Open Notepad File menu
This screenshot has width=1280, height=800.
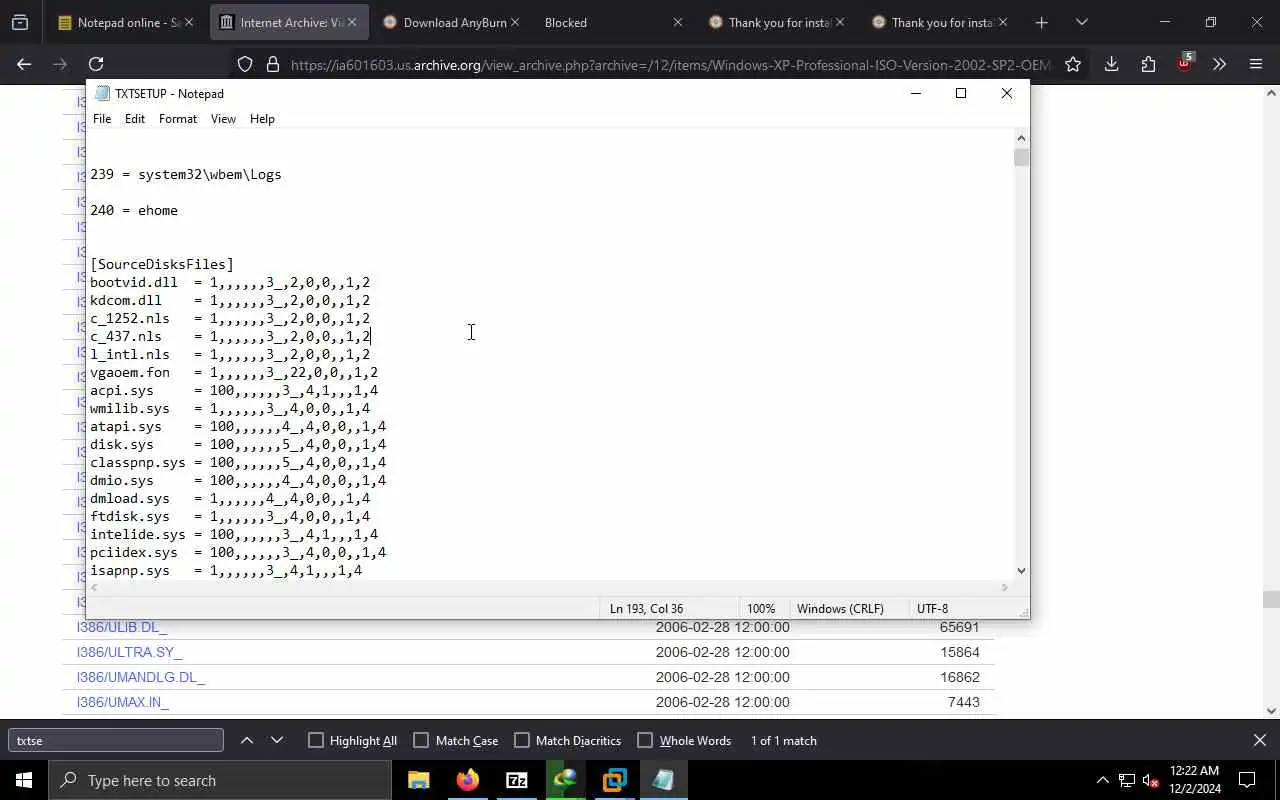pyautogui.click(x=102, y=118)
